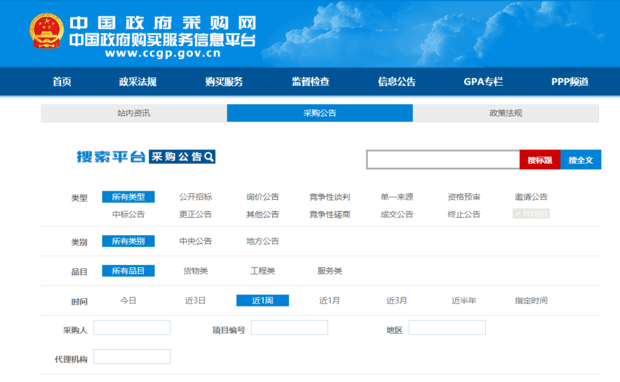Select the 公开招标 type filter
Screen dimensions: 620x382
tap(195, 197)
